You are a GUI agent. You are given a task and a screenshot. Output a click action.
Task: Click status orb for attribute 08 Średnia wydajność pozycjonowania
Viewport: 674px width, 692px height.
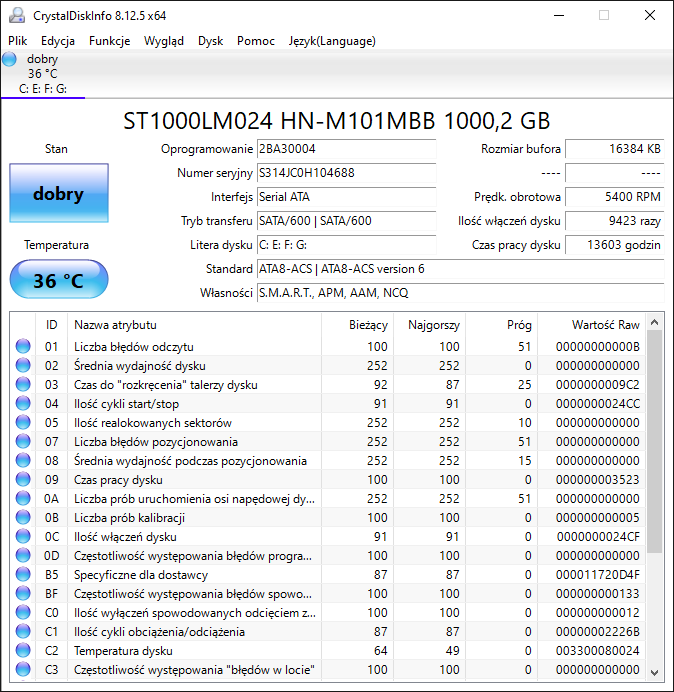tap(23, 460)
